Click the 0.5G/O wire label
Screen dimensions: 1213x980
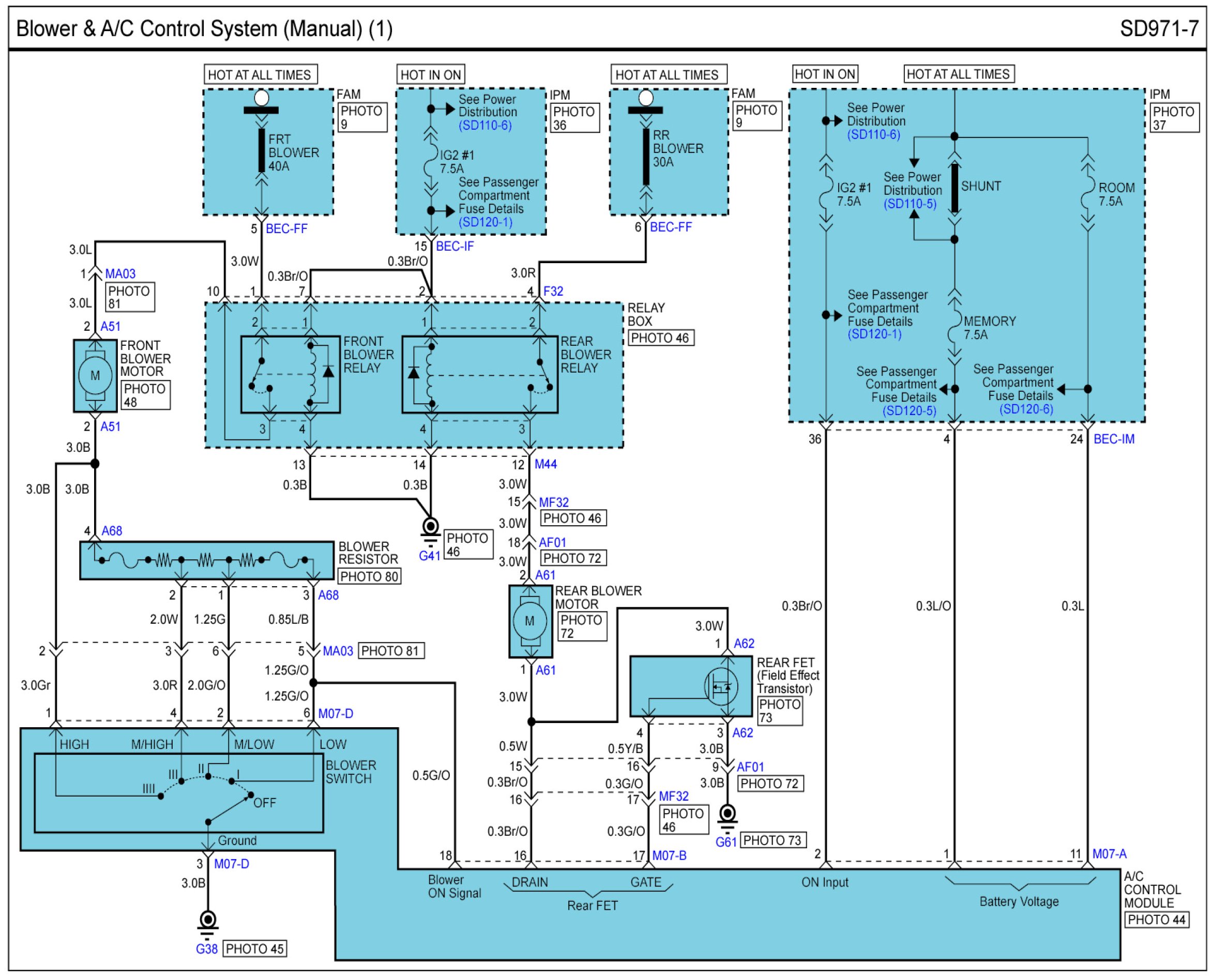(x=431, y=776)
